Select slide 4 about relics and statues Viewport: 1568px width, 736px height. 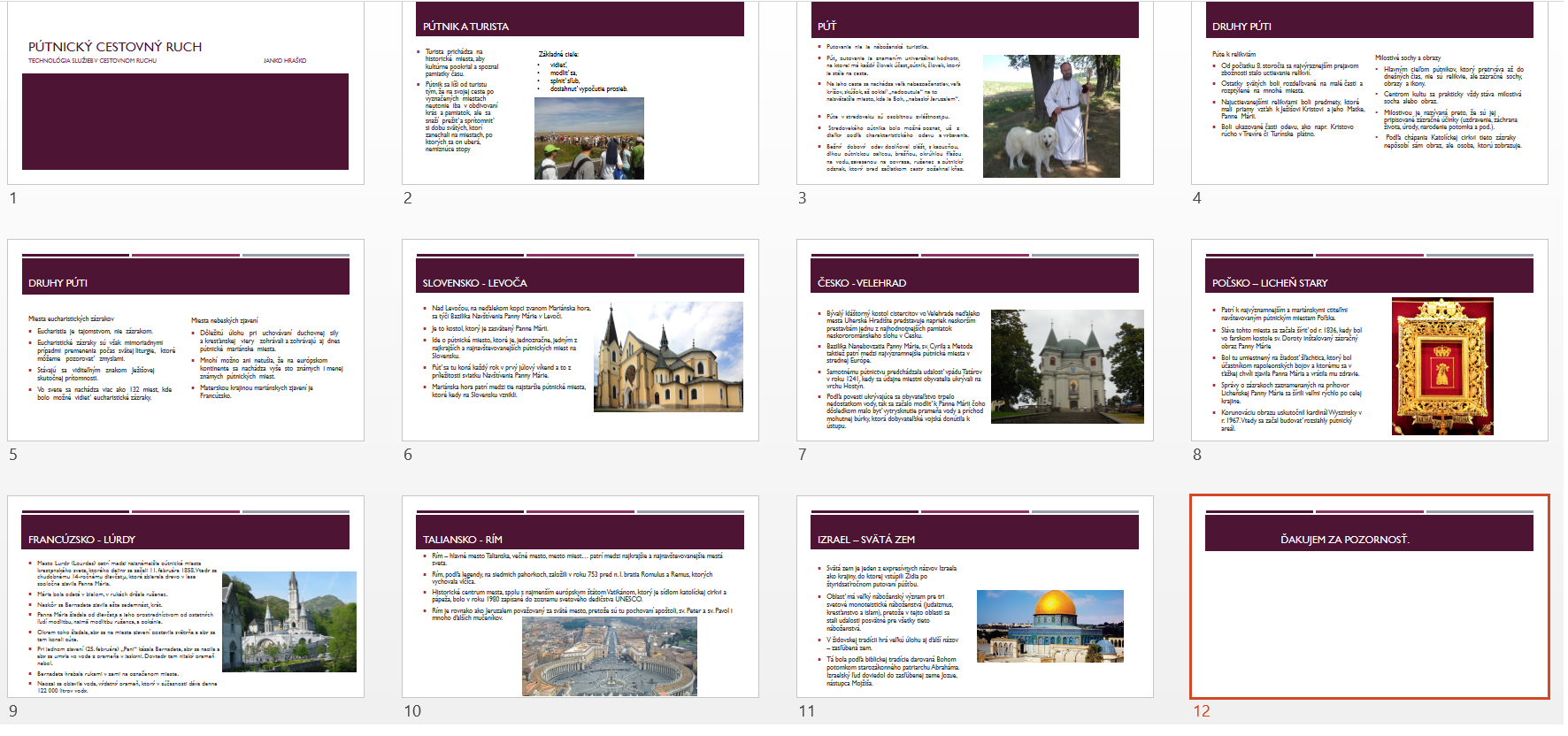pyautogui.click(x=1369, y=93)
